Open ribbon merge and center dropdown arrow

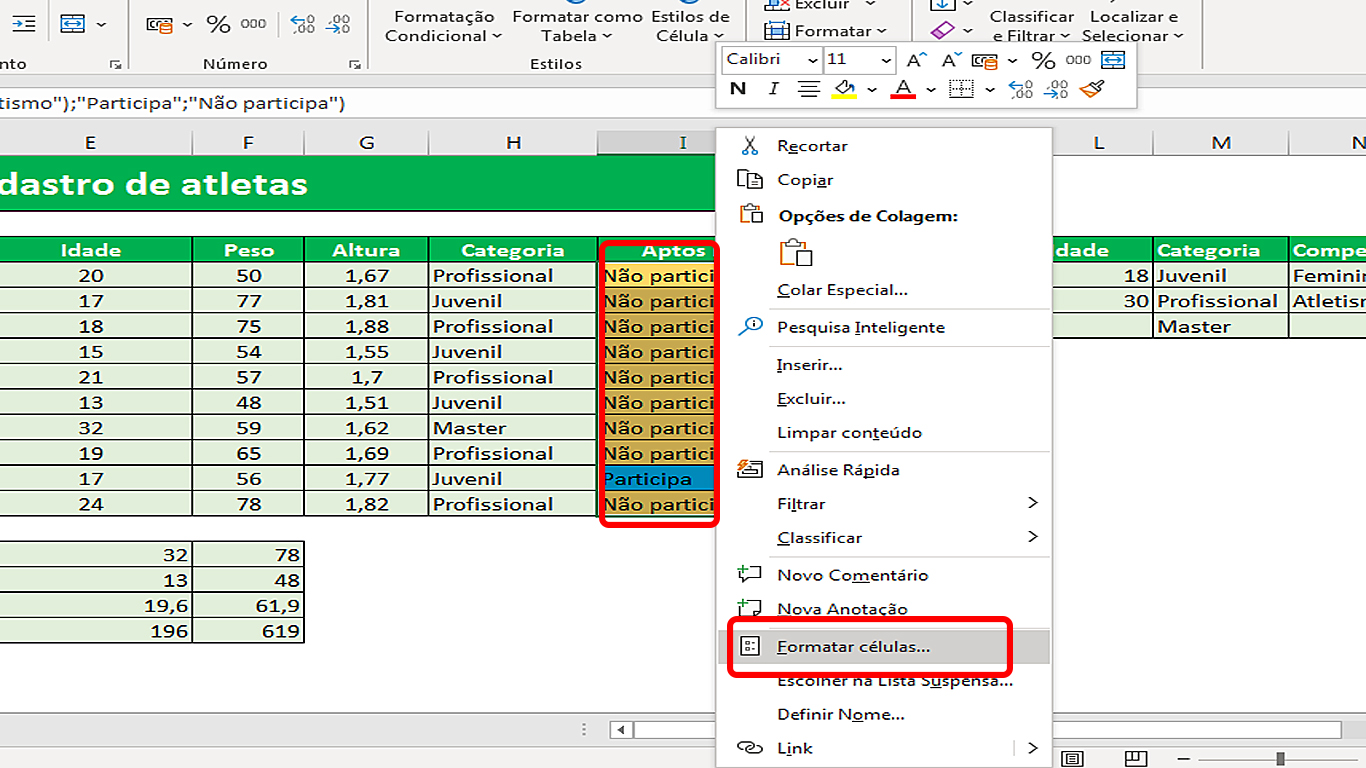101,23
